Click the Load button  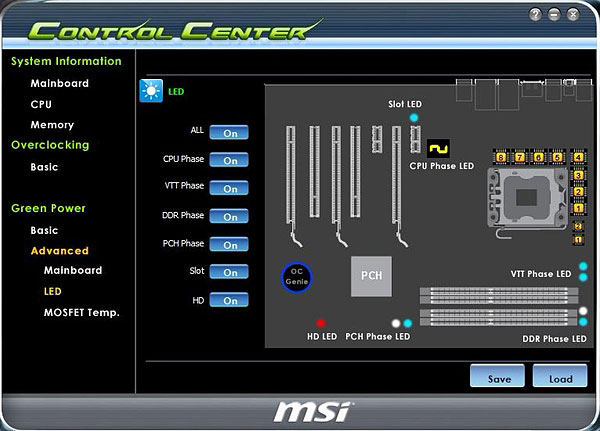(560, 375)
